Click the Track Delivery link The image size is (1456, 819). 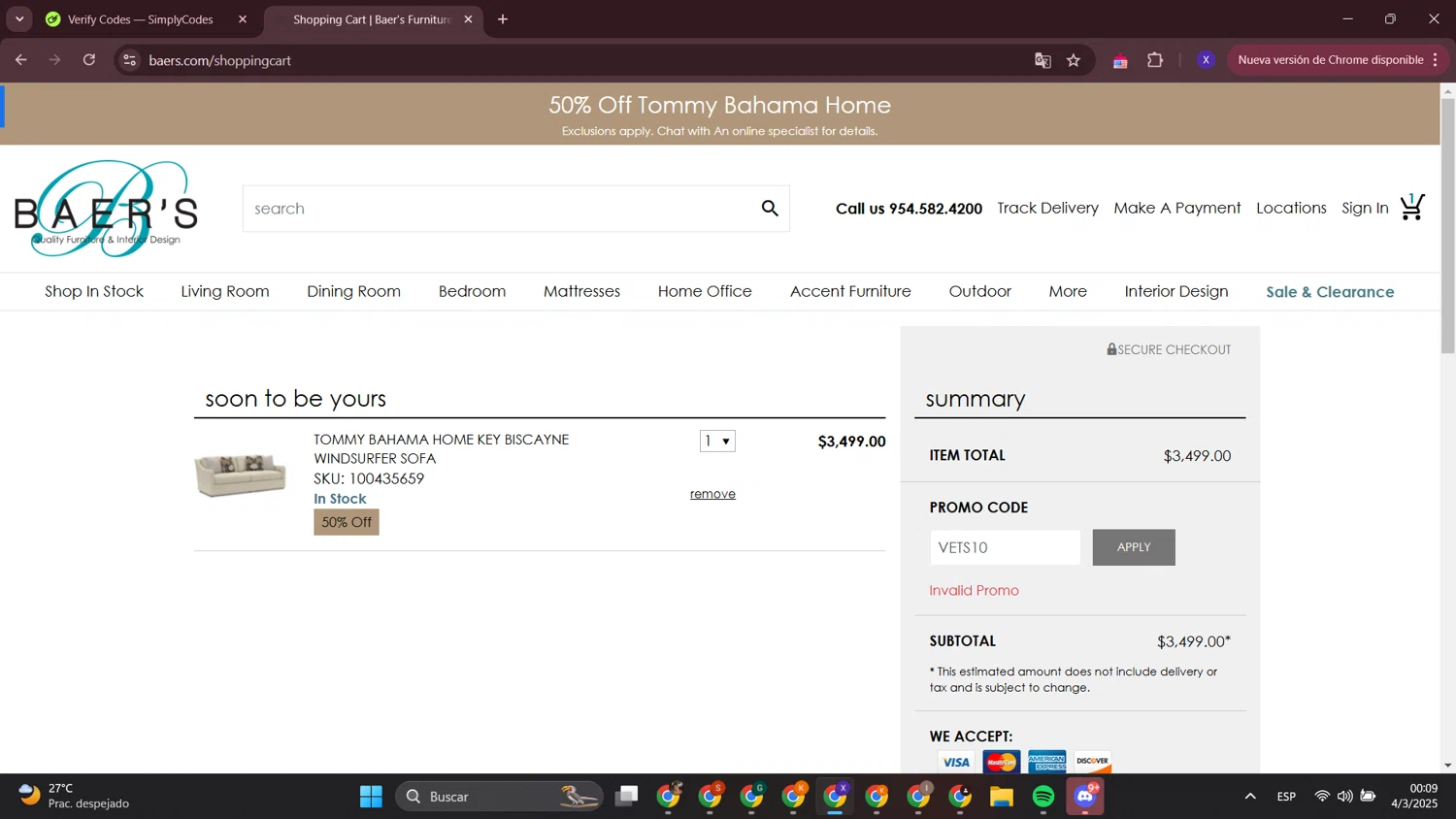(1047, 208)
